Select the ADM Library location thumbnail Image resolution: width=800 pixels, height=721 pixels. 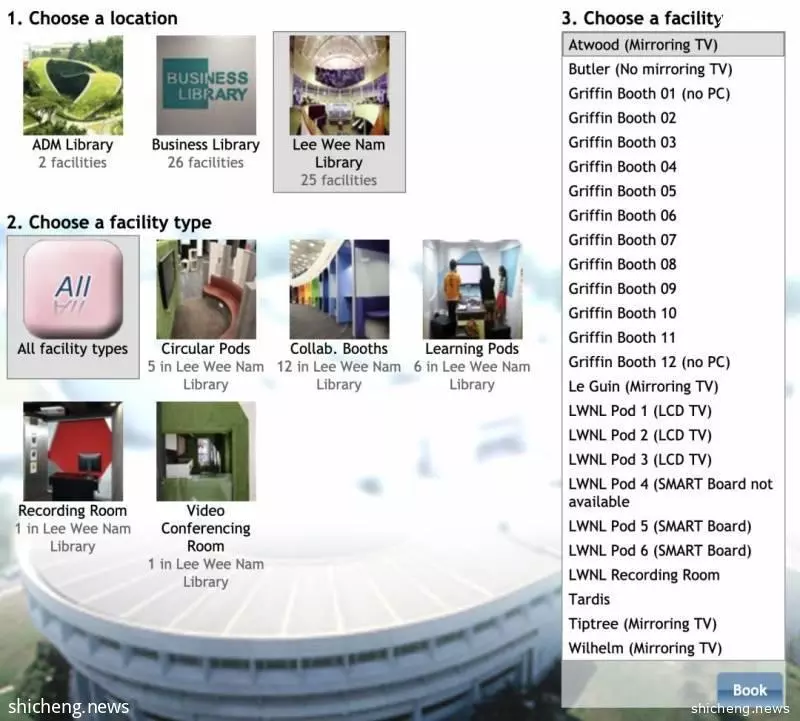(73, 85)
